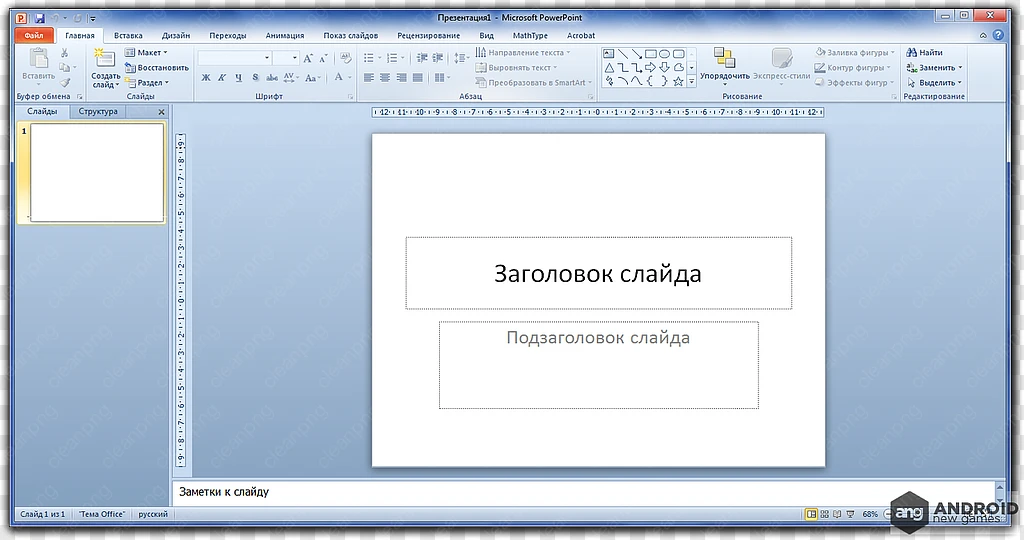Justify the text alignment

[x=417, y=78]
